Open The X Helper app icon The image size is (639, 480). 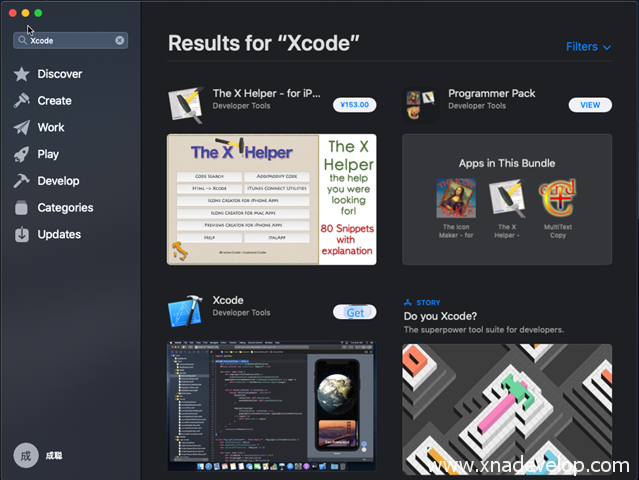(x=185, y=104)
